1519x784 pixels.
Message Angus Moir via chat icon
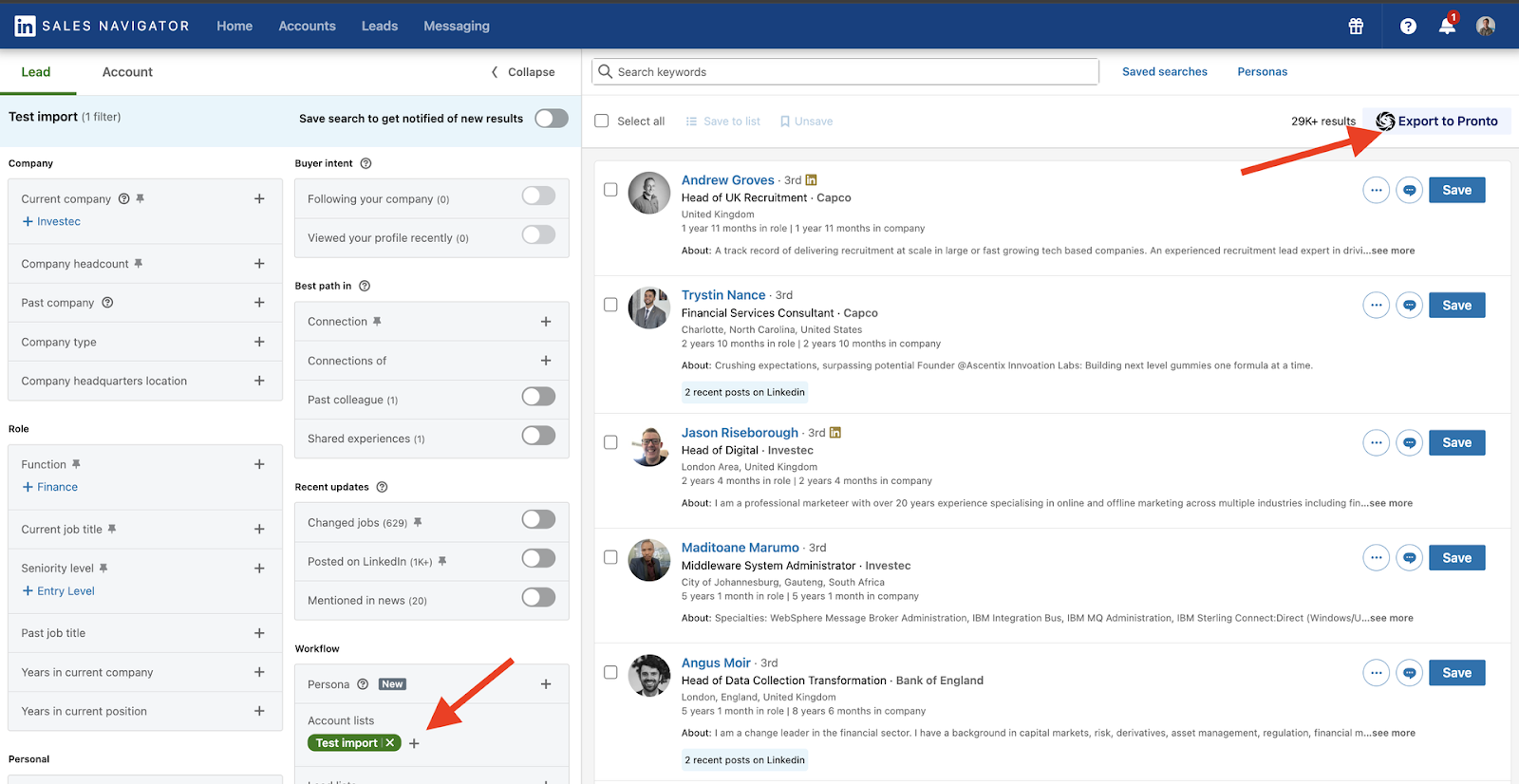click(1410, 672)
